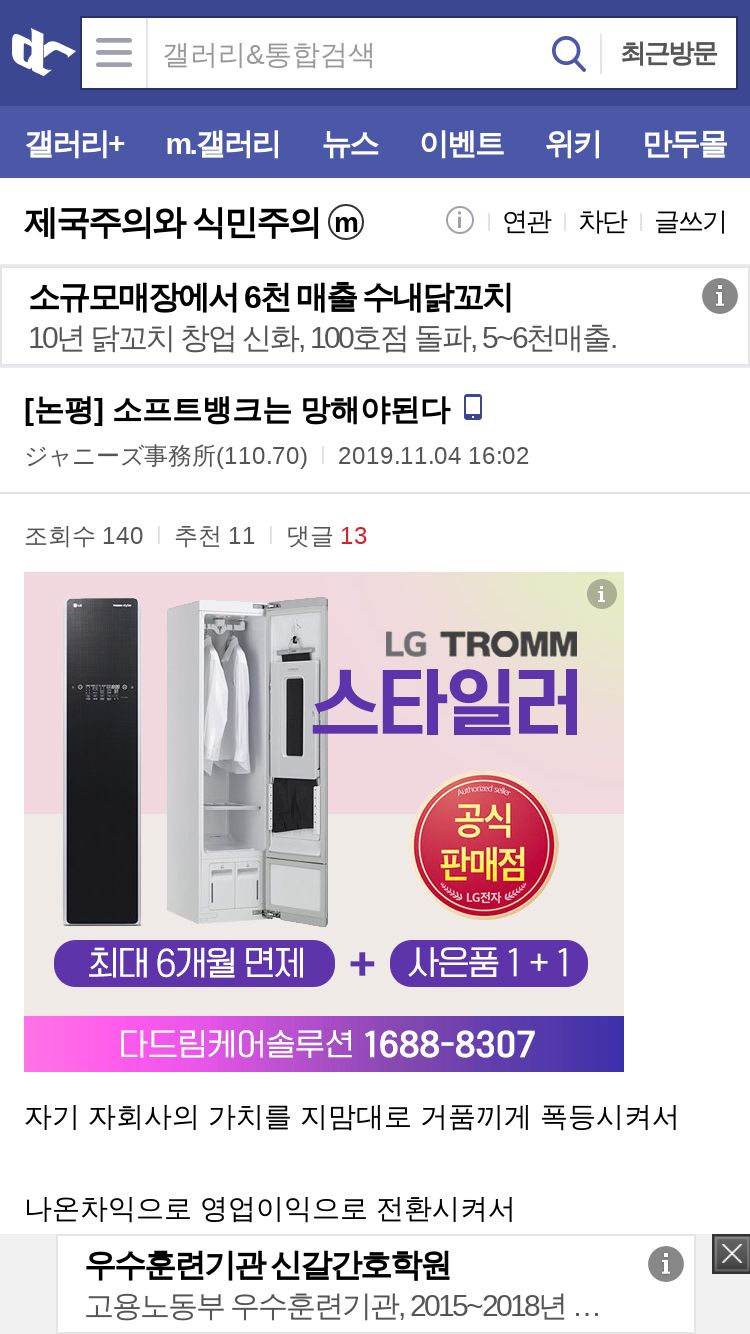Image resolution: width=750 pixels, height=1334 pixels.
Task: Open the 최근방문 recent visits list
Action: pos(669,53)
